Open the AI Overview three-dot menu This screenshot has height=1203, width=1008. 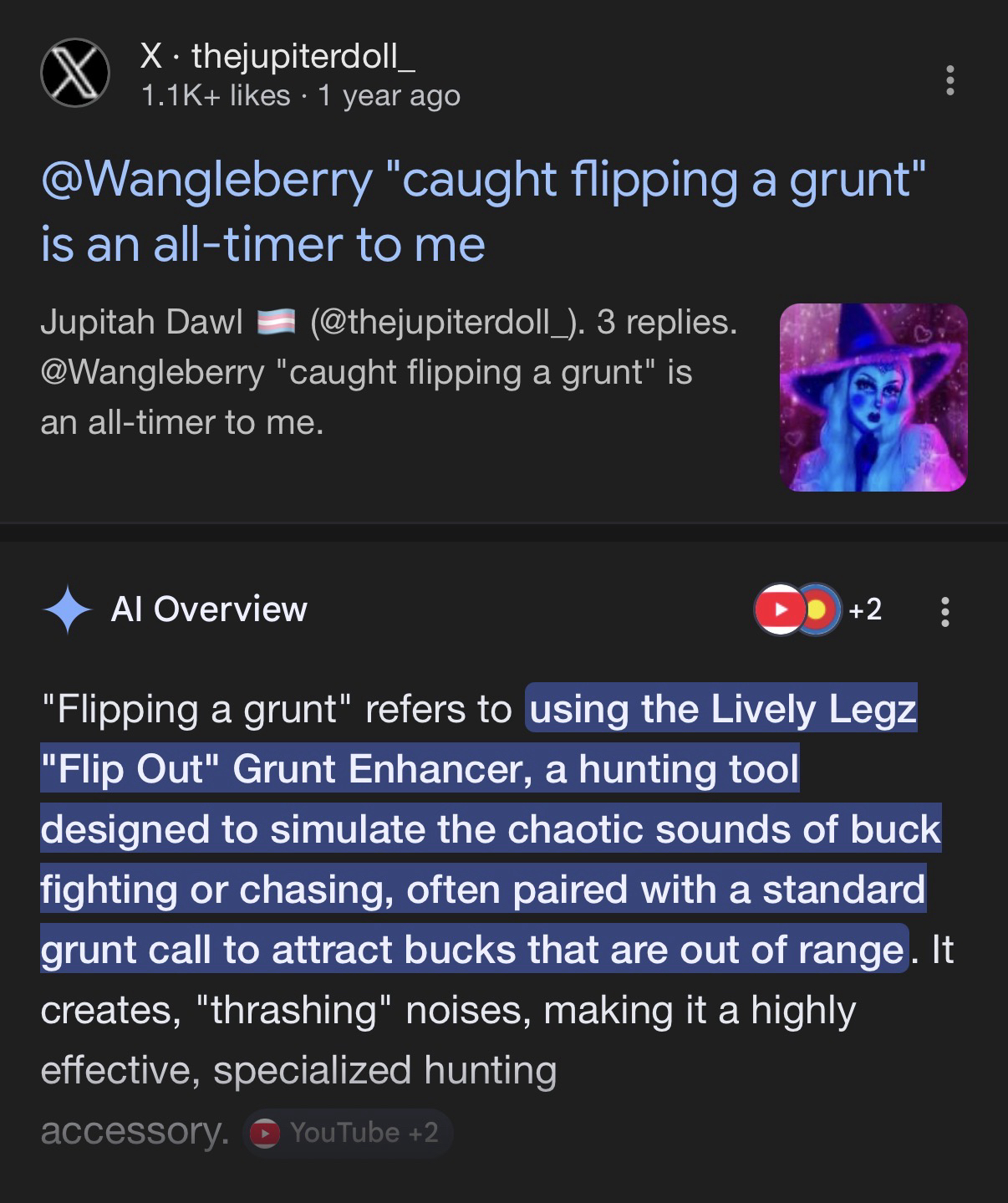(945, 612)
